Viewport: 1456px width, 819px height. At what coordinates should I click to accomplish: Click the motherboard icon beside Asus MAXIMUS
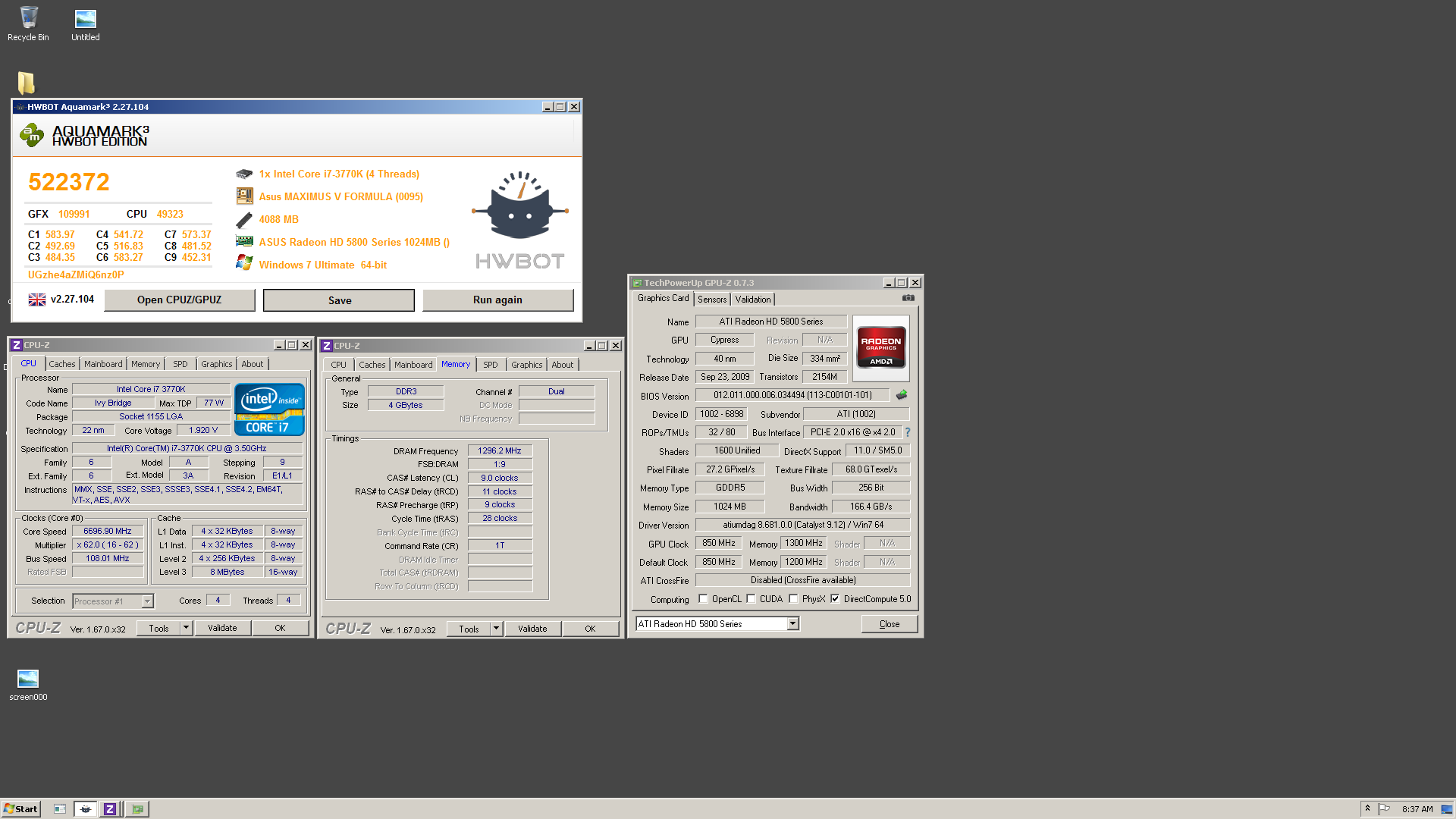coord(244,196)
